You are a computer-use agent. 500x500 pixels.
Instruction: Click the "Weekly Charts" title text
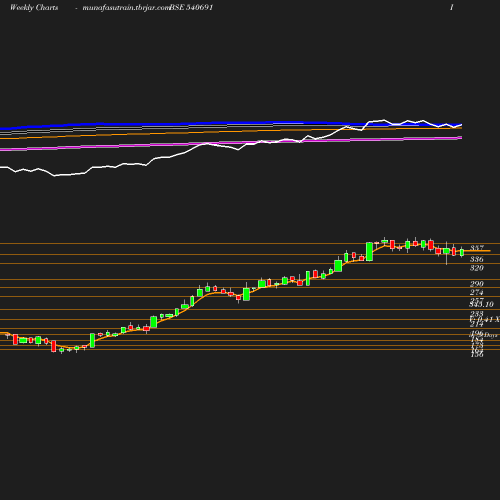[x=34, y=8]
